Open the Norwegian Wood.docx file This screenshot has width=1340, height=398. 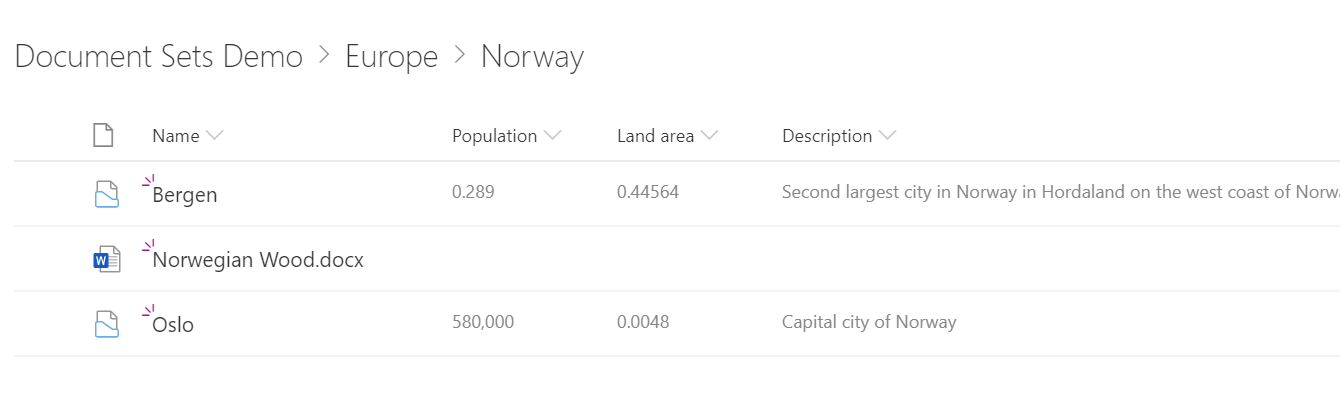click(258, 260)
